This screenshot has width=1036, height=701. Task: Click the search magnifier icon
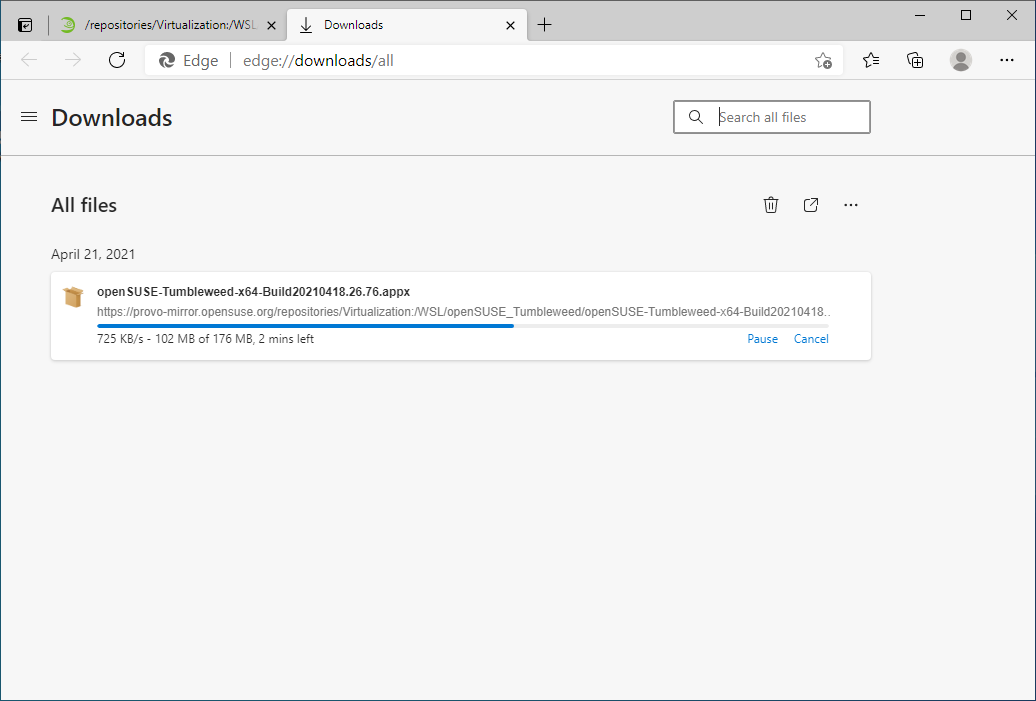(696, 117)
